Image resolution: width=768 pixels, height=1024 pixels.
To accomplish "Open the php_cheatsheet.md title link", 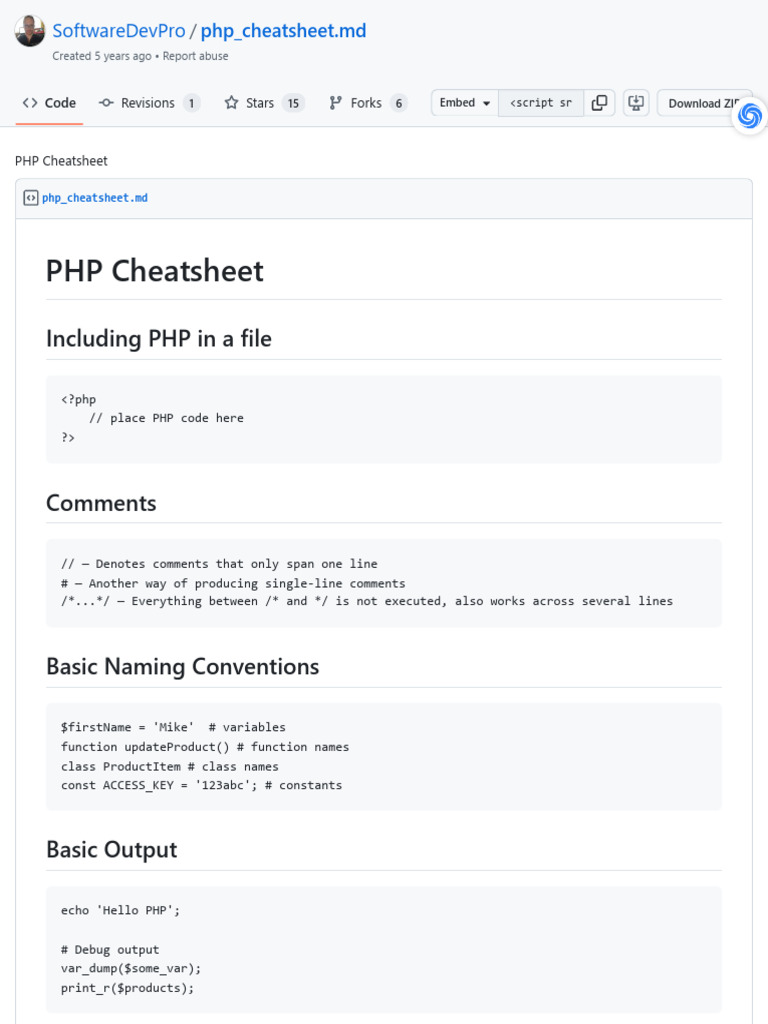I will 283,31.
